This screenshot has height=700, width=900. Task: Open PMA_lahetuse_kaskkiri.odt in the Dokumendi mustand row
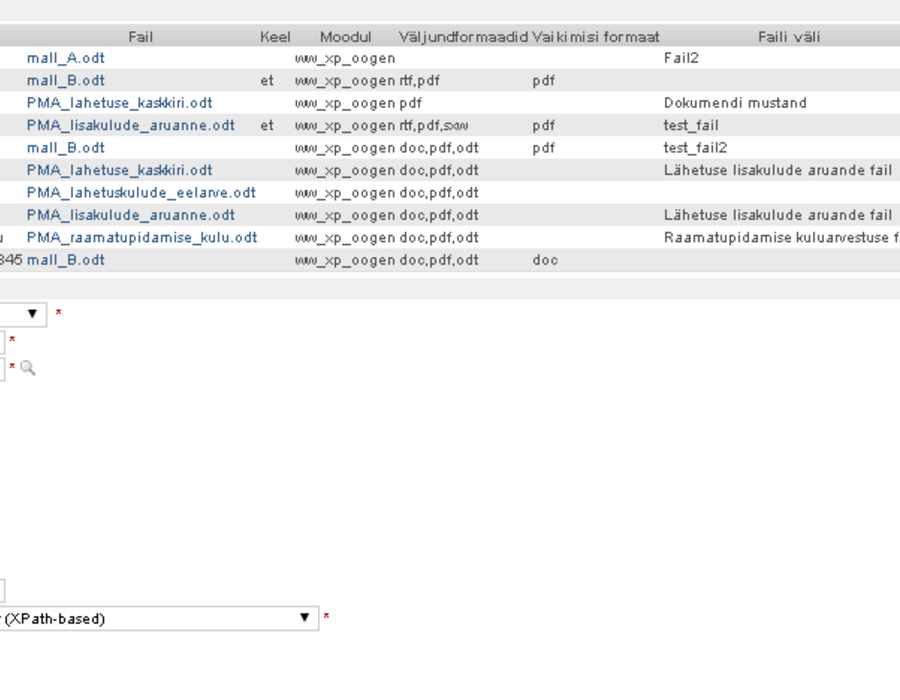119,103
